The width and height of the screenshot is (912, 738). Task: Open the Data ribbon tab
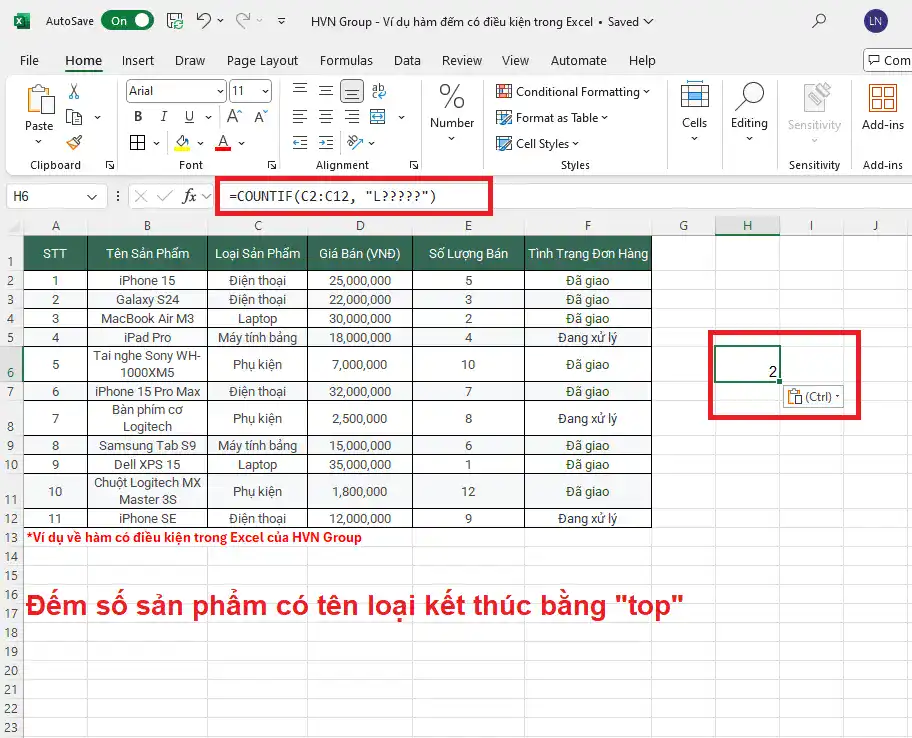(x=407, y=60)
